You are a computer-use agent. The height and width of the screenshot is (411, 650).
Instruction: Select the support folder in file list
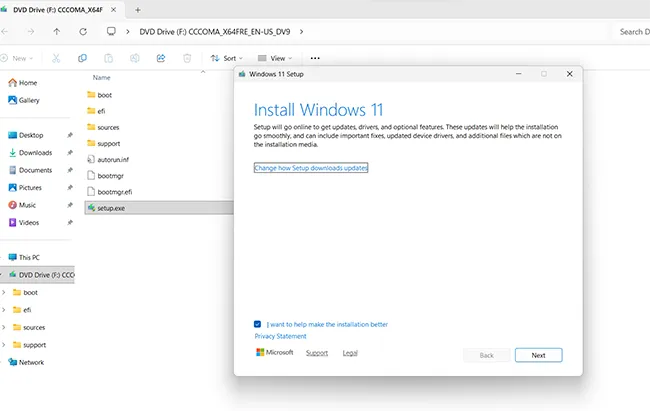[104, 143]
